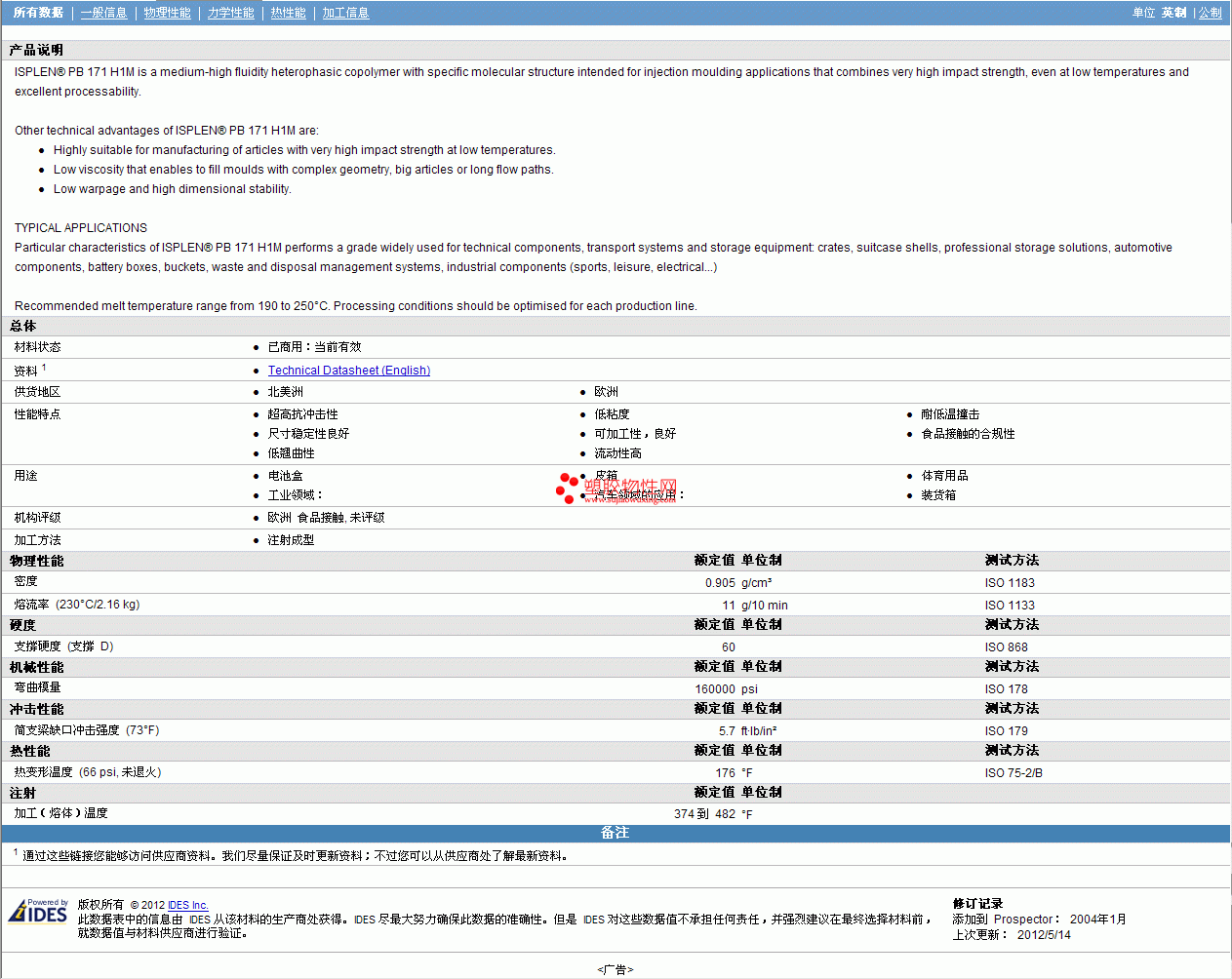Click the IDES logo
Screen dimensions: 1232x979
pos(38,912)
